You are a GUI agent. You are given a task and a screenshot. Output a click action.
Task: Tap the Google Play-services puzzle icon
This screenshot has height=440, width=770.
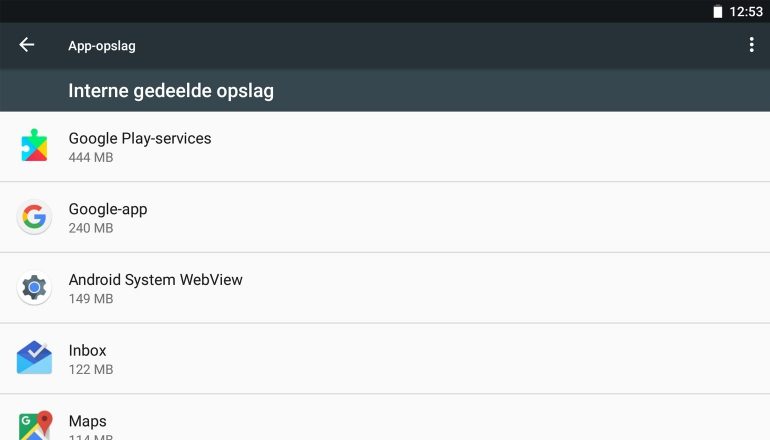[x=34, y=146]
